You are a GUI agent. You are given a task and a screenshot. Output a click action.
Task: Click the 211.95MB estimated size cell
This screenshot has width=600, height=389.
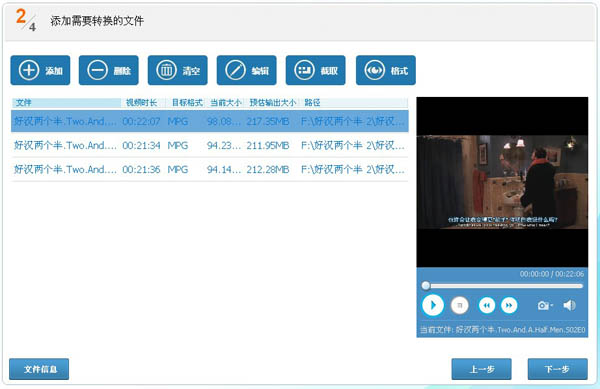pyautogui.click(x=267, y=145)
